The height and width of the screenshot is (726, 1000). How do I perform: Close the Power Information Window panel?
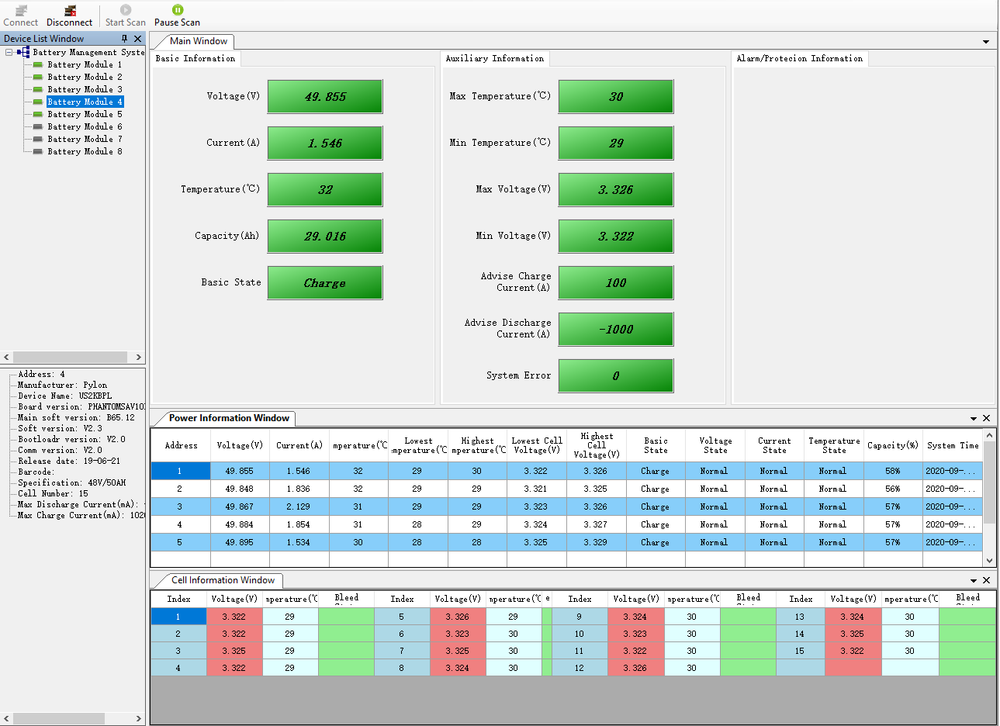click(987, 419)
